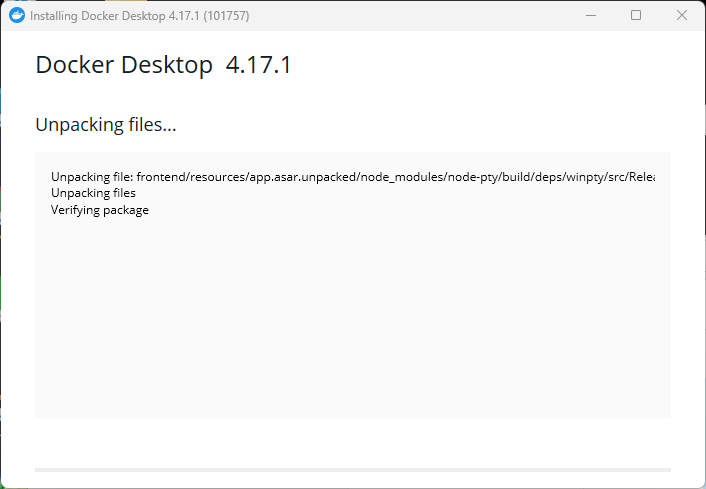Image resolution: width=706 pixels, height=489 pixels.
Task: Click empty space in the title bar
Action: tap(400, 15)
